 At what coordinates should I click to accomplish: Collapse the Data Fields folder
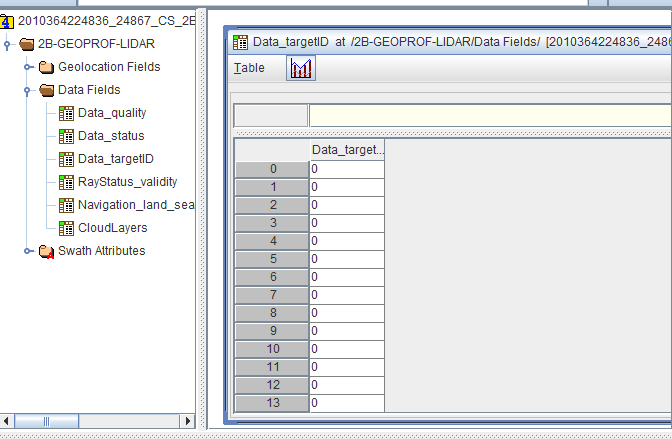click(28, 90)
